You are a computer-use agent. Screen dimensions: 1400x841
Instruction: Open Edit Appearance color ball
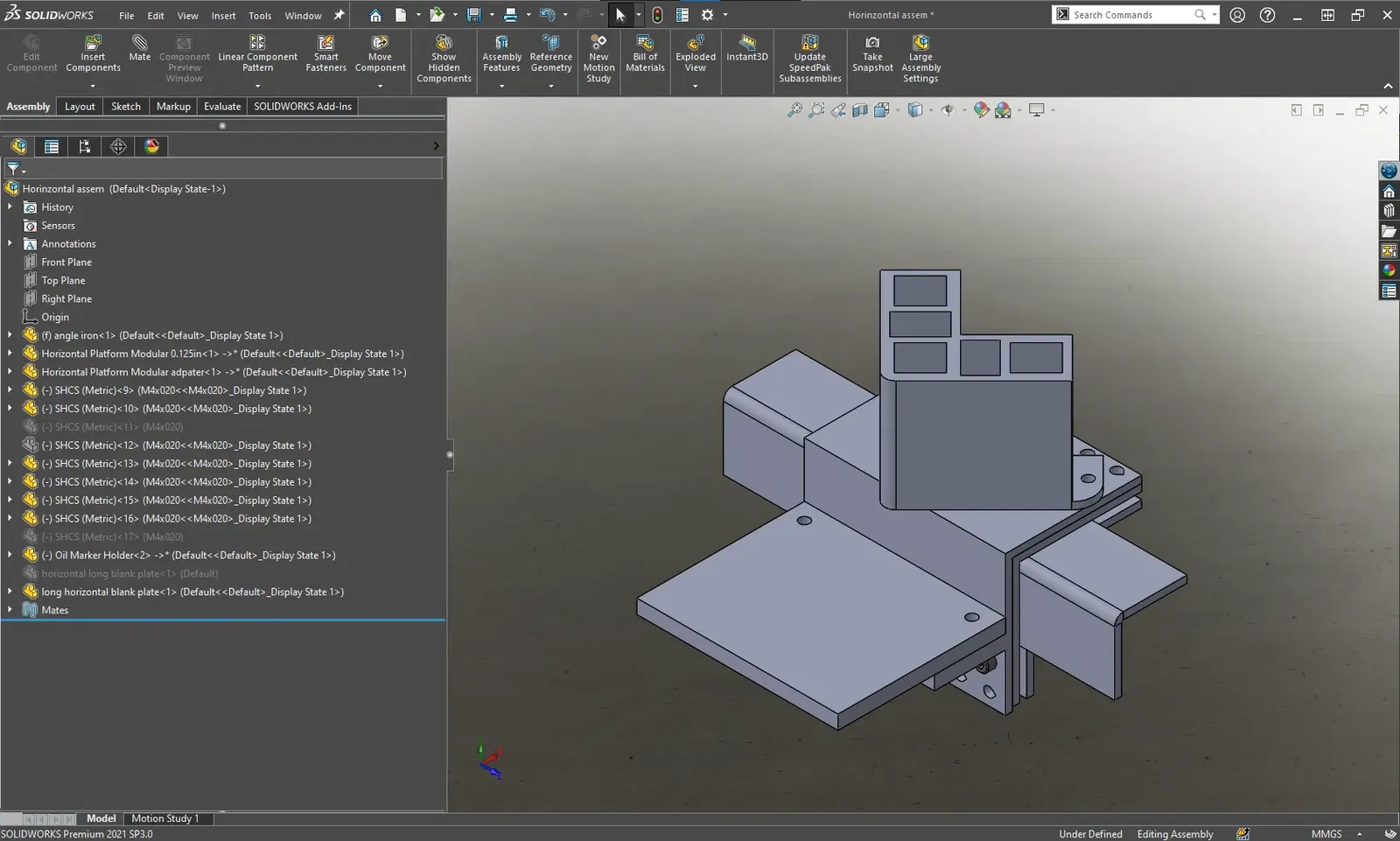pyautogui.click(x=981, y=110)
